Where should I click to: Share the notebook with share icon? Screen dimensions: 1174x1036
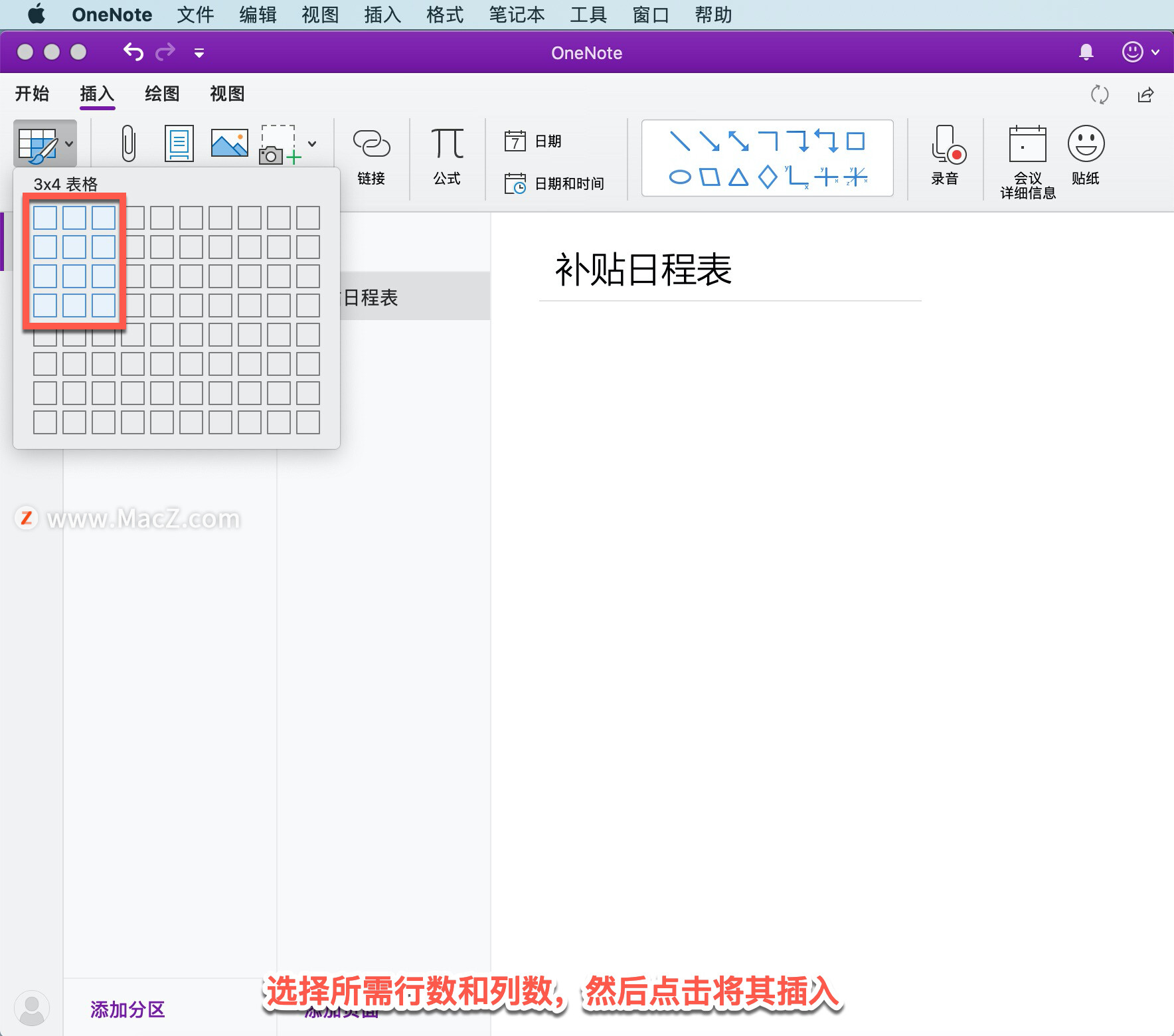point(1145,94)
